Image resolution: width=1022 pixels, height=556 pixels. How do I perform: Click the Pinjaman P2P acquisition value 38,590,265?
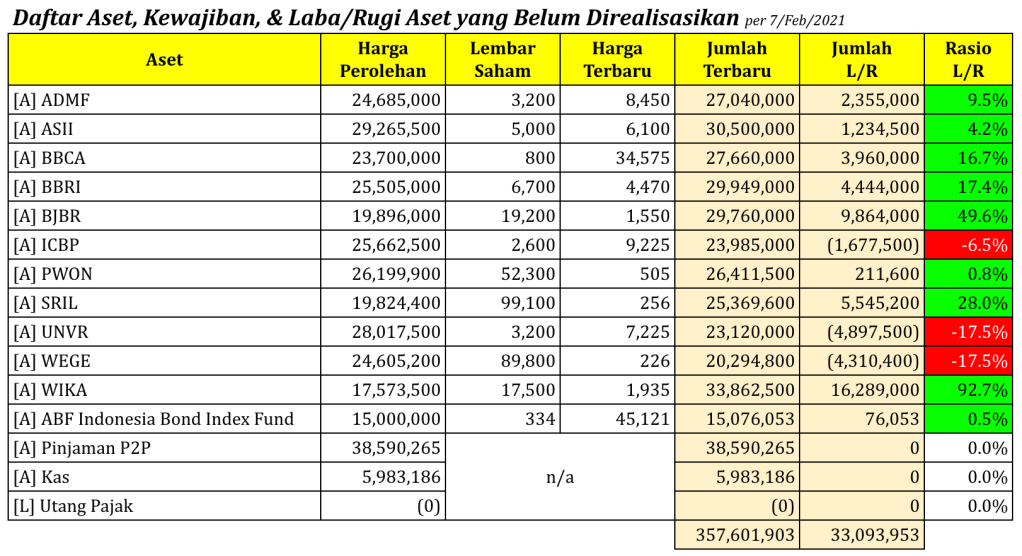pyautogui.click(x=383, y=448)
